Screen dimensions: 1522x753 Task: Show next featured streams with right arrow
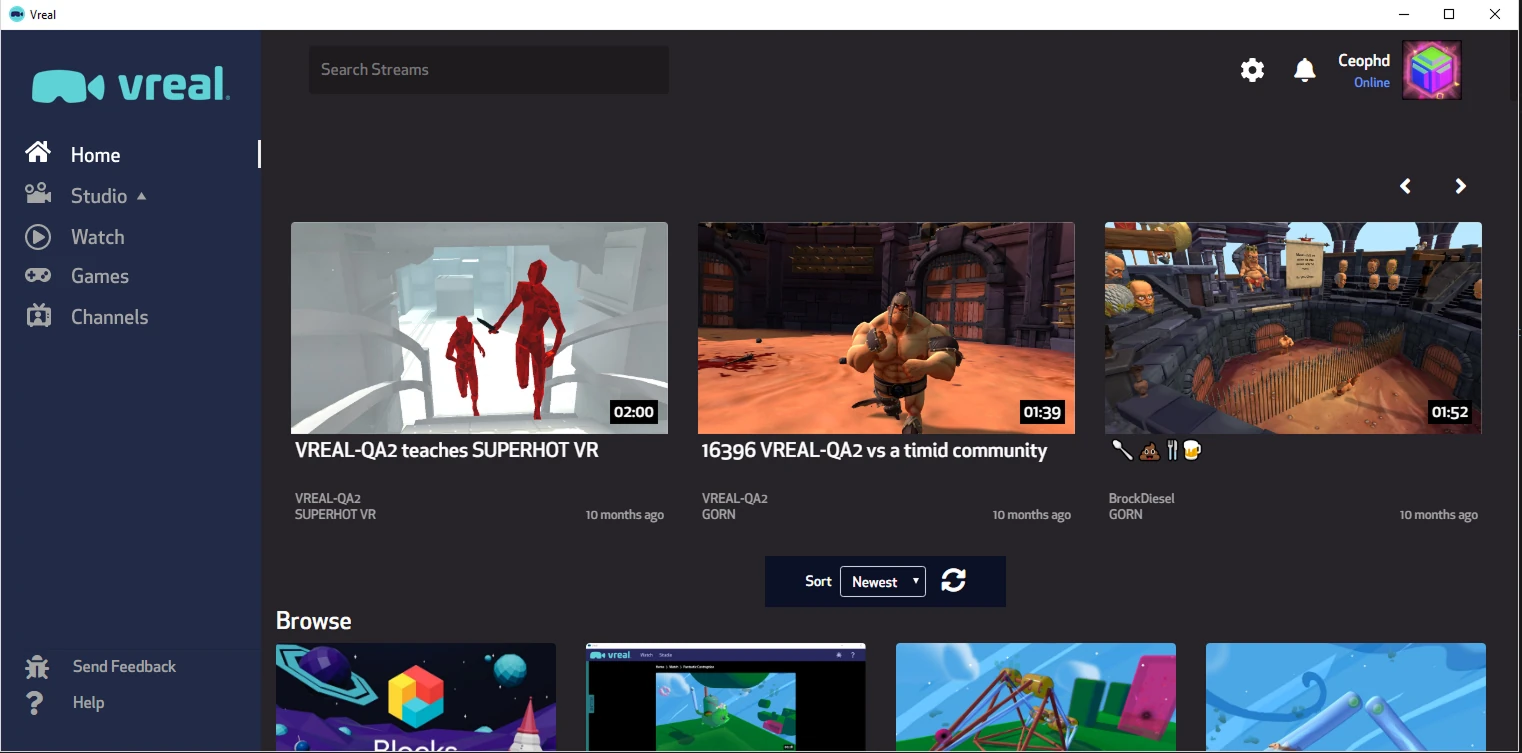1461,186
